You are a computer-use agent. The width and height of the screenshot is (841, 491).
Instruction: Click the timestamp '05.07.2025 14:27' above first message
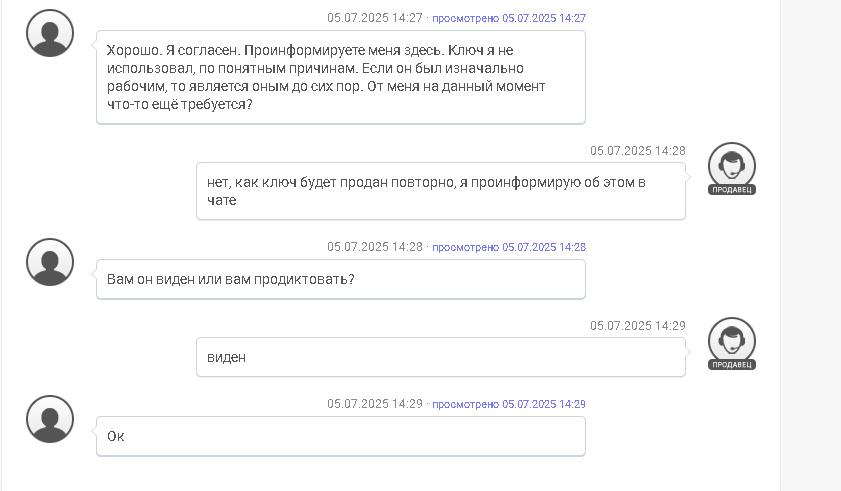375,18
